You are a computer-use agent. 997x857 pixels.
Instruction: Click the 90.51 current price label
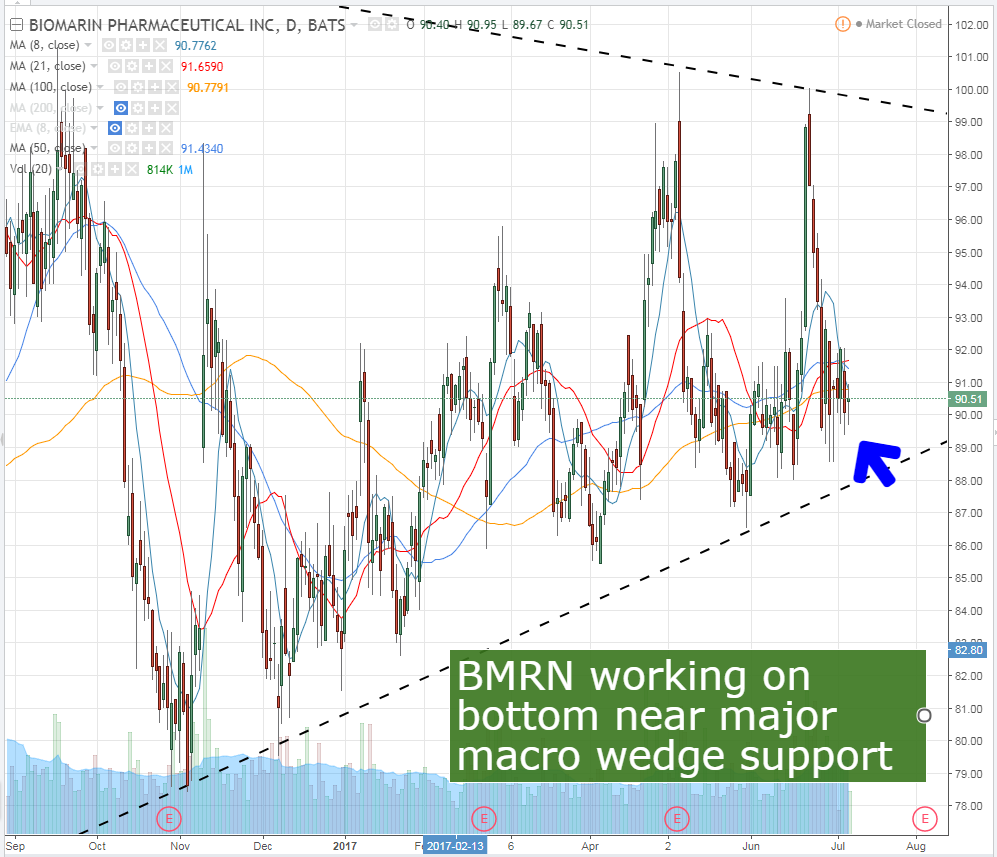point(968,399)
